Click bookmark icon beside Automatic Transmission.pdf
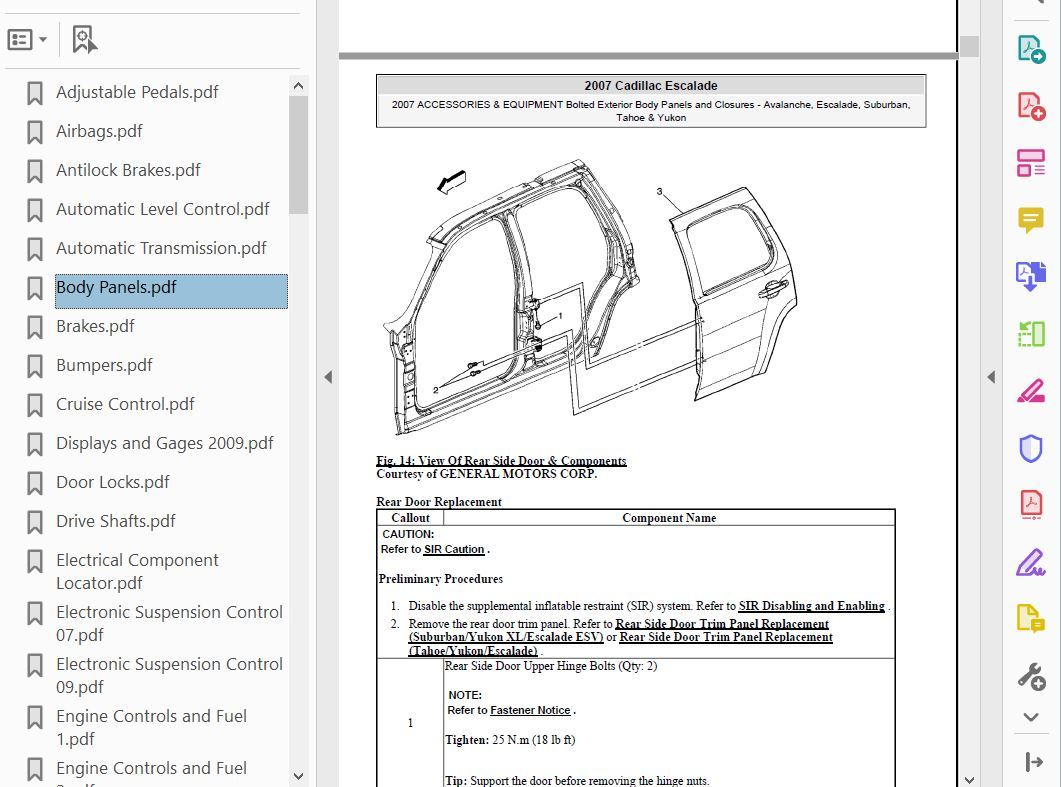 pos(35,249)
